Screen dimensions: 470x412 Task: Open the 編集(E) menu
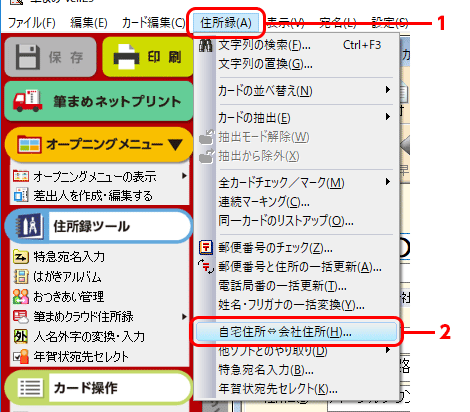coord(89,23)
